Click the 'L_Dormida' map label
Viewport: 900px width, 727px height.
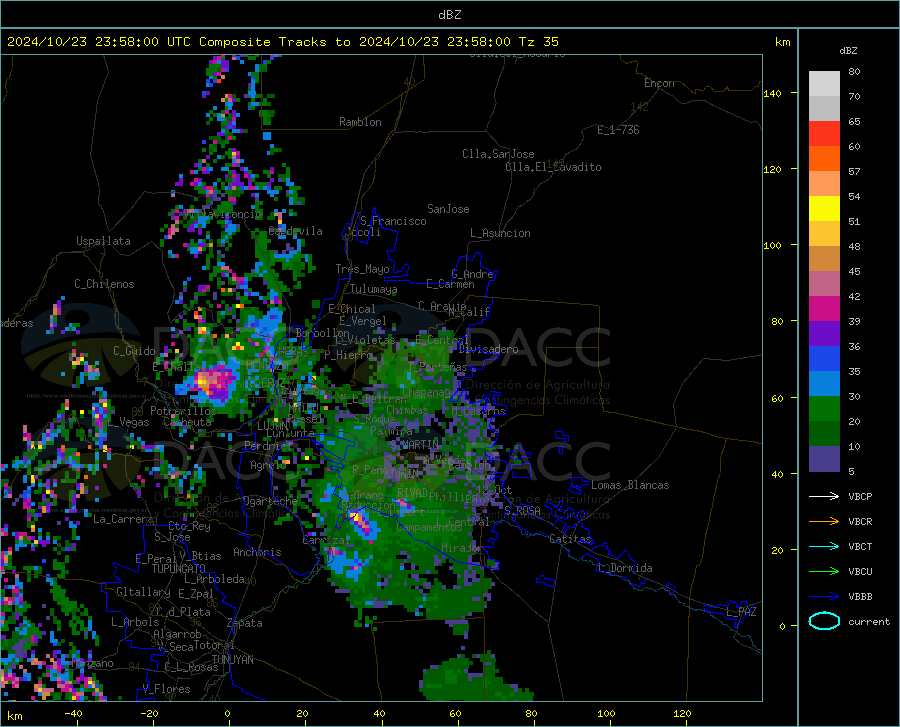pyautogui.click(x=624, y=568)
